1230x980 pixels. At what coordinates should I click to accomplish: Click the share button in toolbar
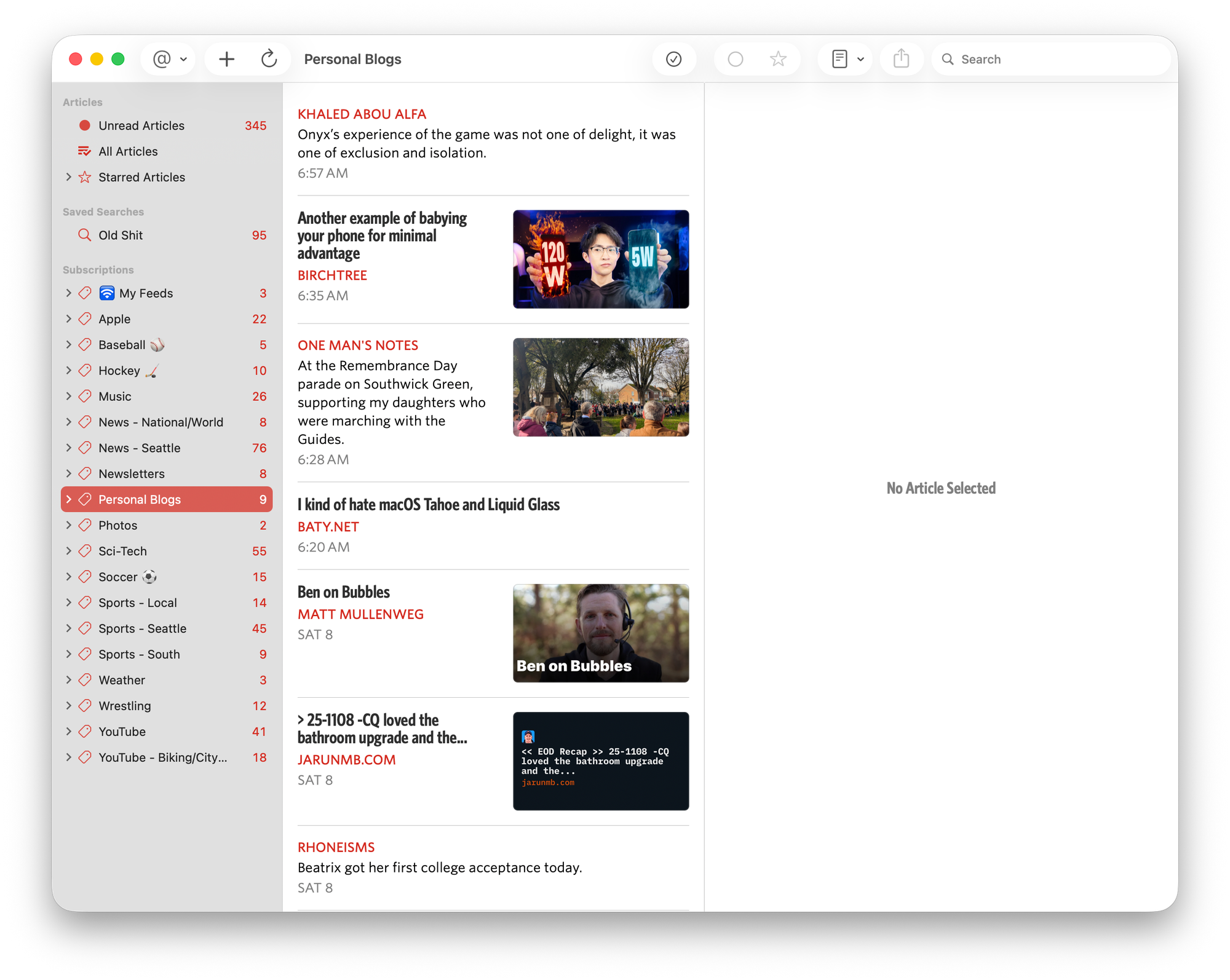tap(901, 59)
